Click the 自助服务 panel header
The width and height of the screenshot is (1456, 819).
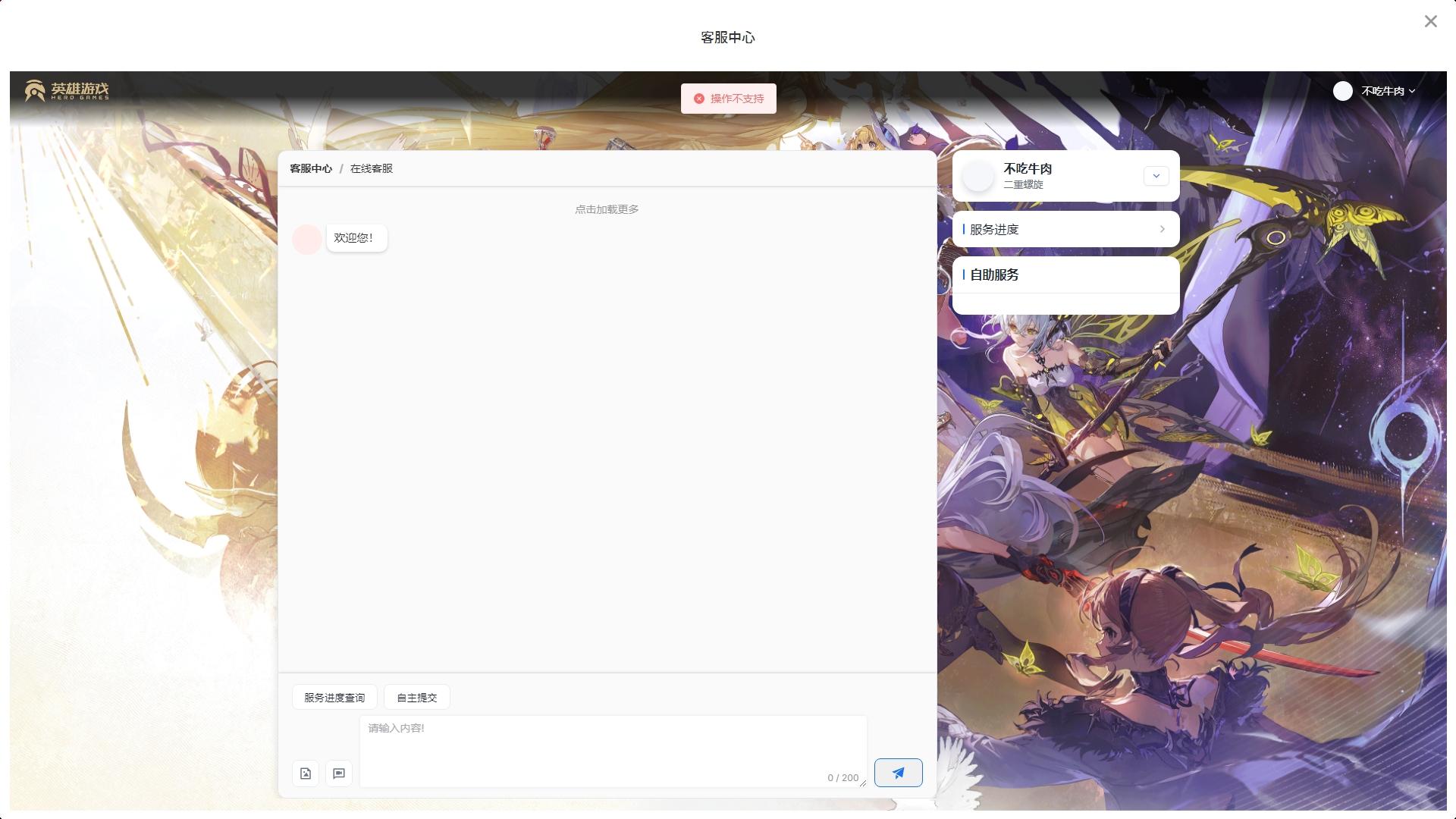click(994, 275)
